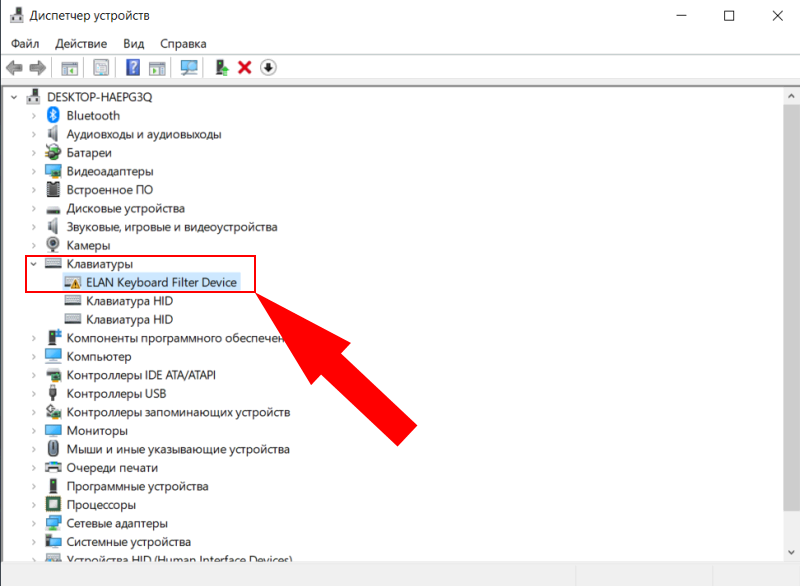The height and width of the screenshot is (588, 800).
Task: Expand the Видеоадаптеры category
Action: tap(34, 171)
